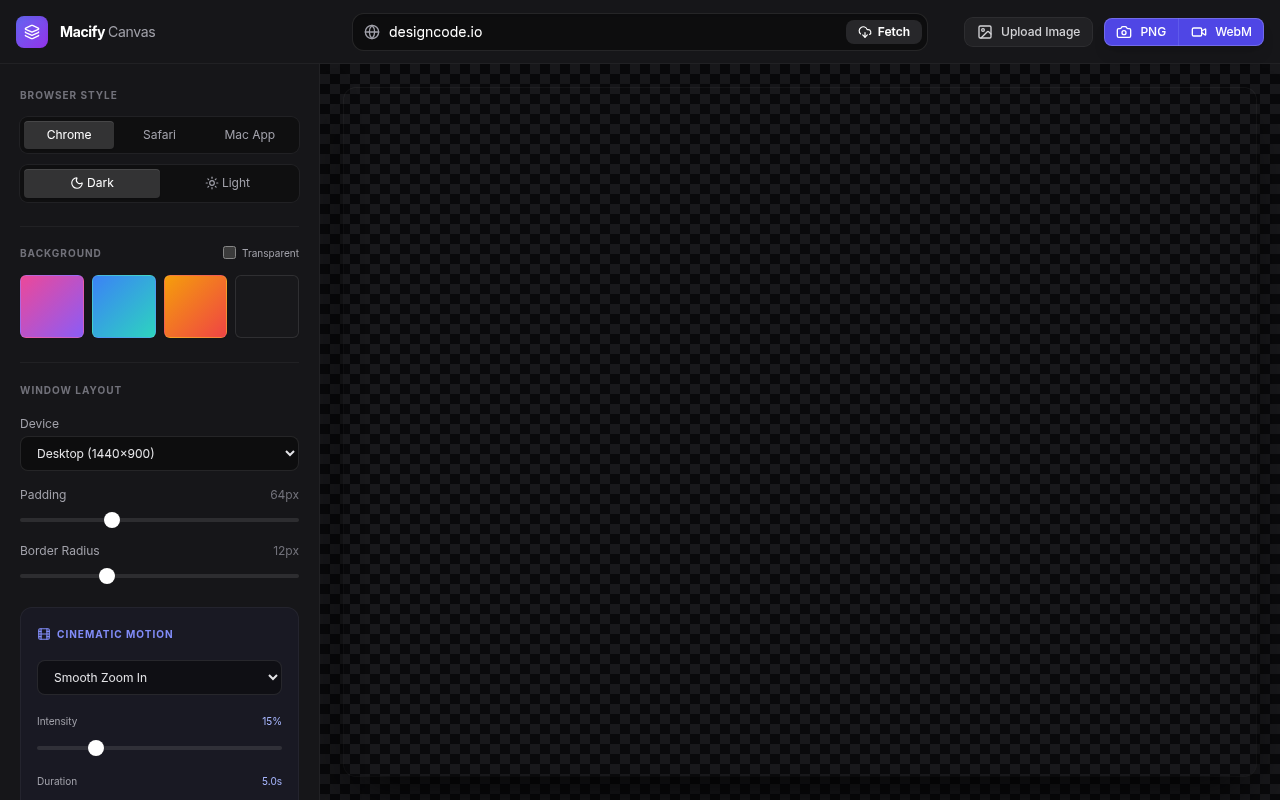Choose the pink-purple gradient background
1280x800 pixels.
point(52,306)
